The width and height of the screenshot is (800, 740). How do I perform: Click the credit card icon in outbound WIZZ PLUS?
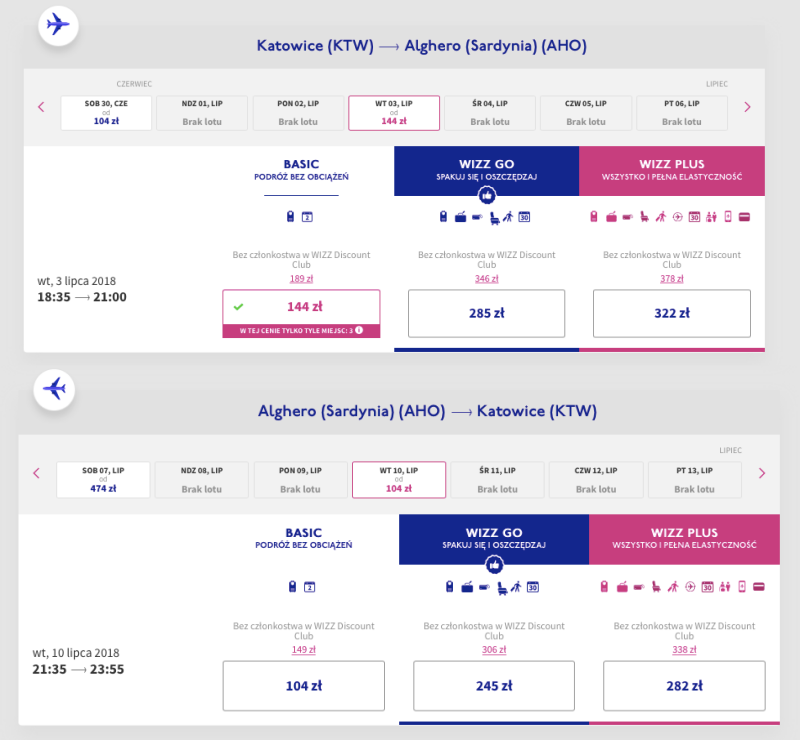coord(744,217)
